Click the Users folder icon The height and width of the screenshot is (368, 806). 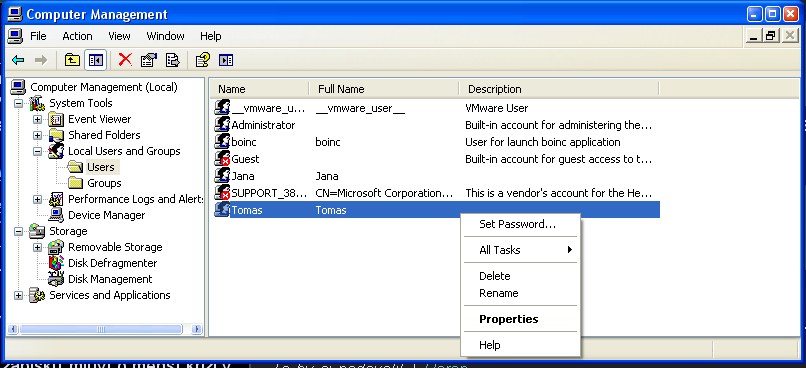[x=76, y=167]
